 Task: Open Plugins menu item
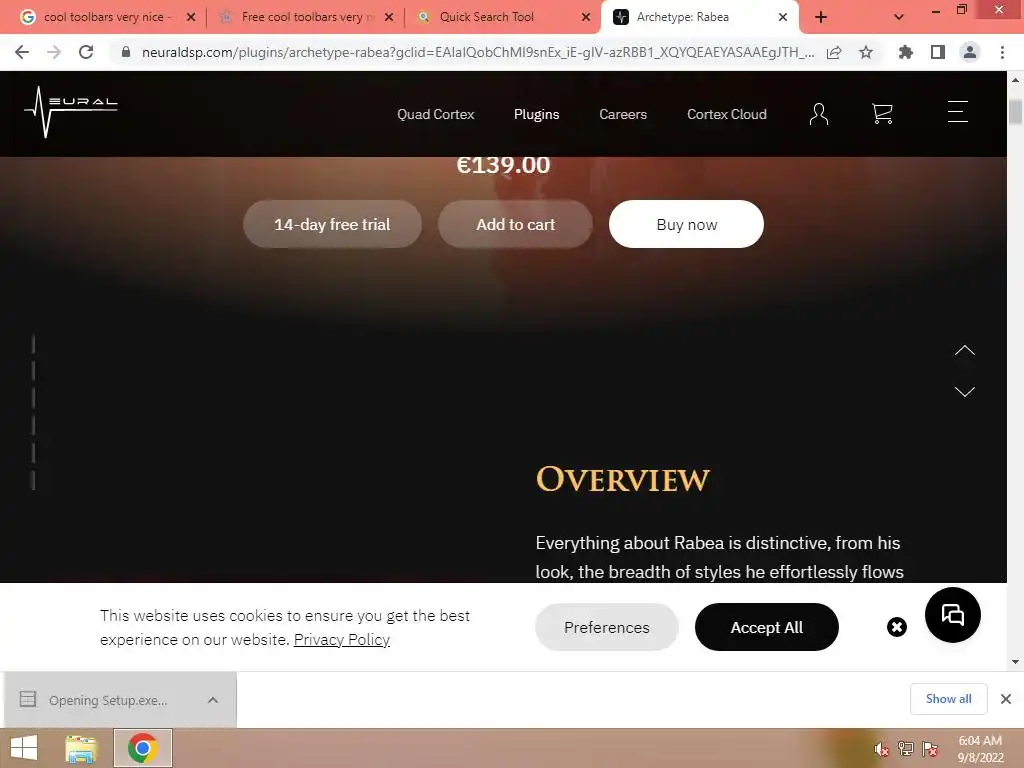(x=536, y=114)
